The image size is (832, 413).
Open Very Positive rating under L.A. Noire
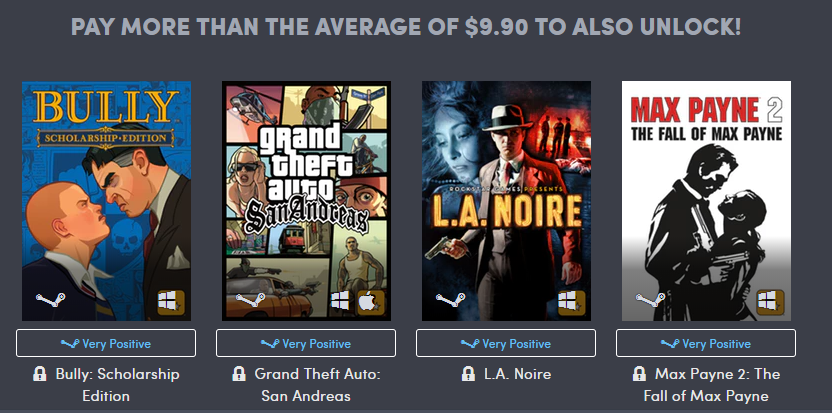(x=506, y=343)
